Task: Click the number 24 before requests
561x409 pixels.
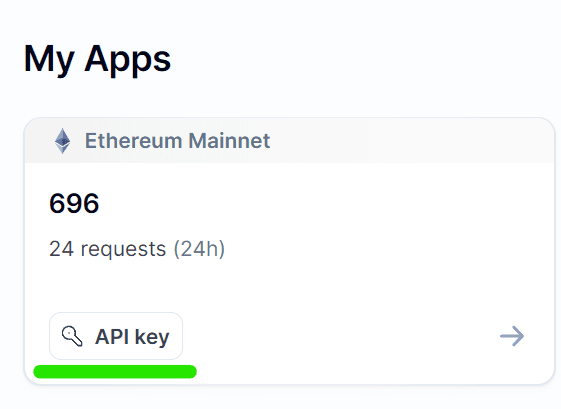Action: [62, 249]
